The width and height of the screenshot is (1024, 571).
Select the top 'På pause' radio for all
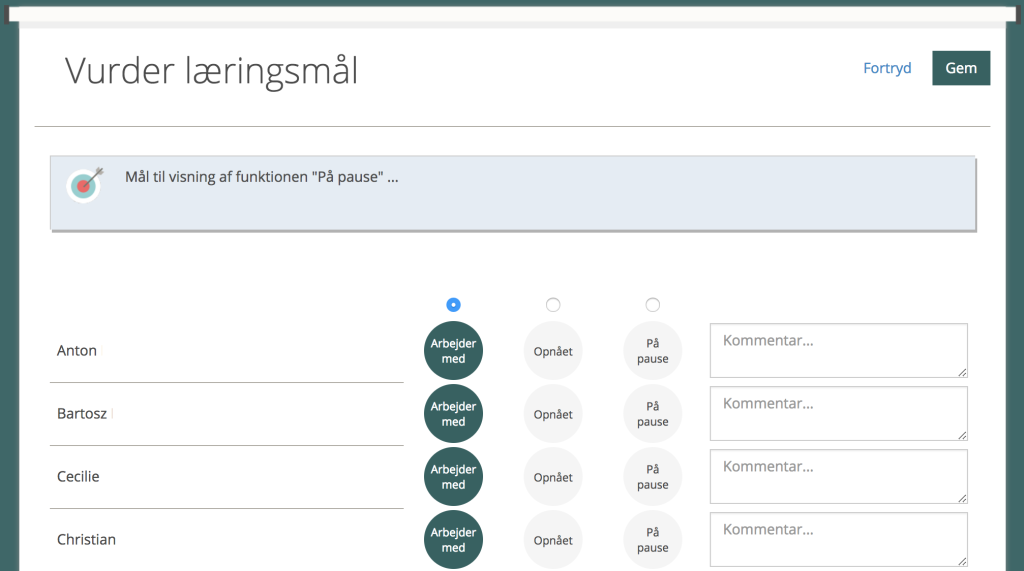[x=653, y=305]
